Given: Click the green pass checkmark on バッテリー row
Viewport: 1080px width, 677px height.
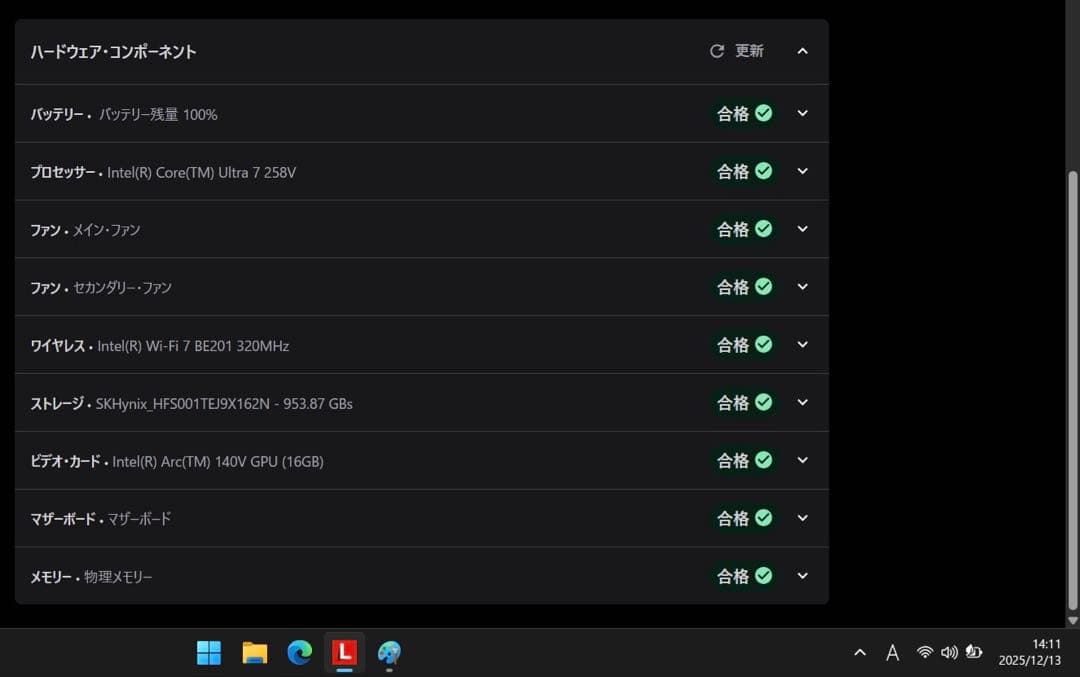Looking at the screenshot, I should [x=763, y=113].
